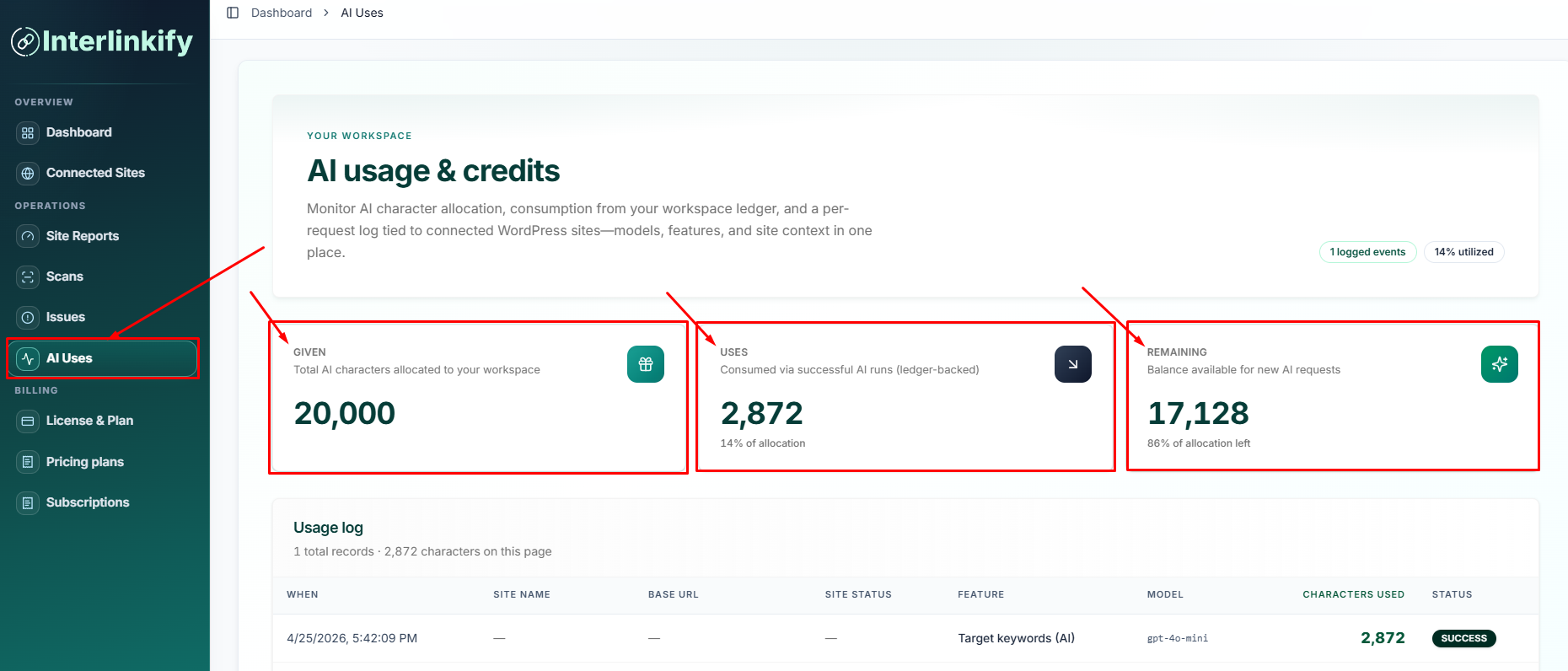Click 'AI usage & credits' heading
Image resolution: width=1568 pixels, height=671 pixels.
[433, 171]
